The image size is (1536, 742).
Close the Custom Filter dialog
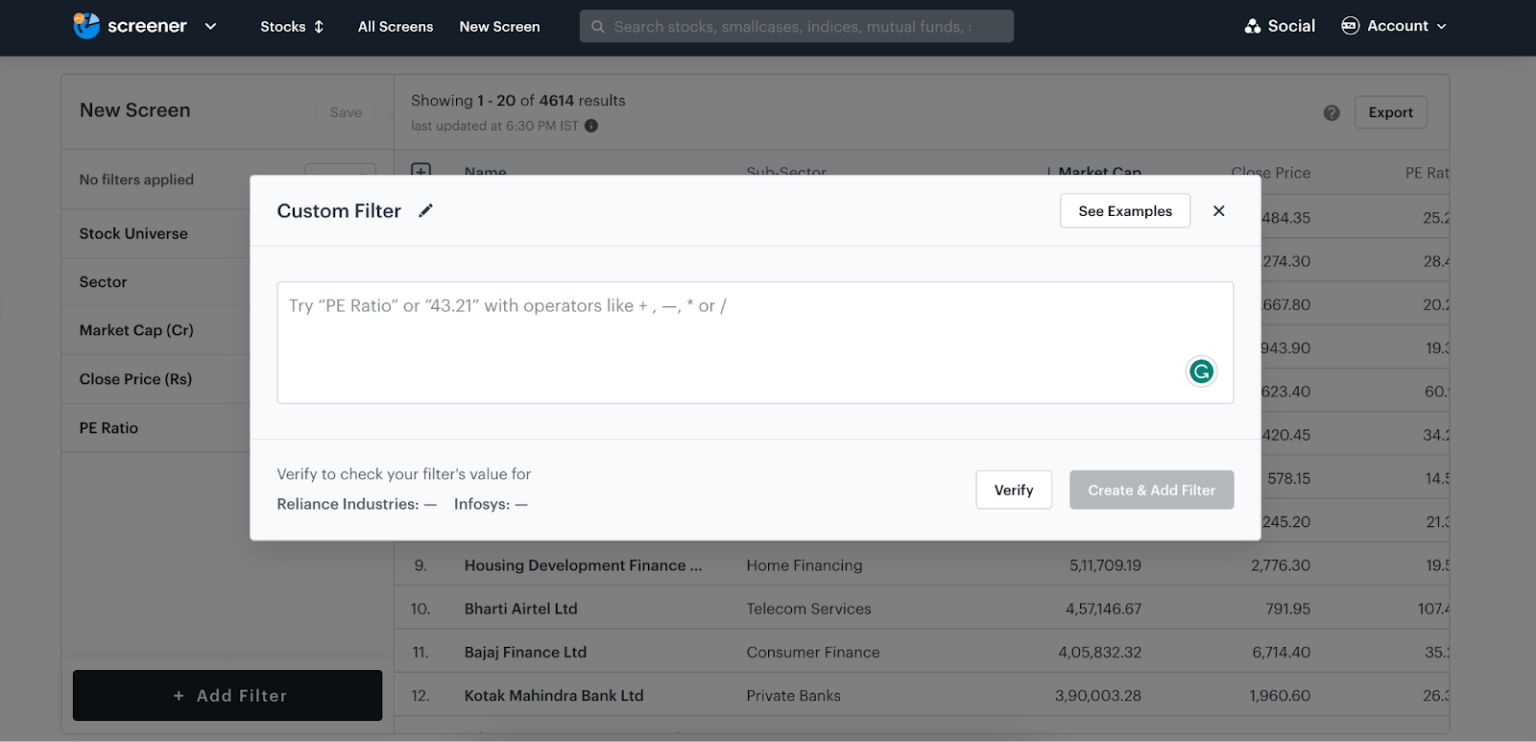coord(1218,211)
